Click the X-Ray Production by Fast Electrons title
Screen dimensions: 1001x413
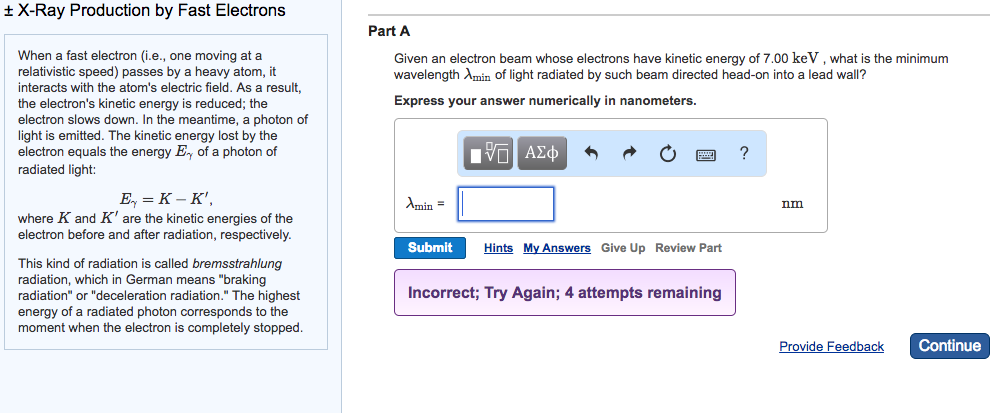[152, 11]
